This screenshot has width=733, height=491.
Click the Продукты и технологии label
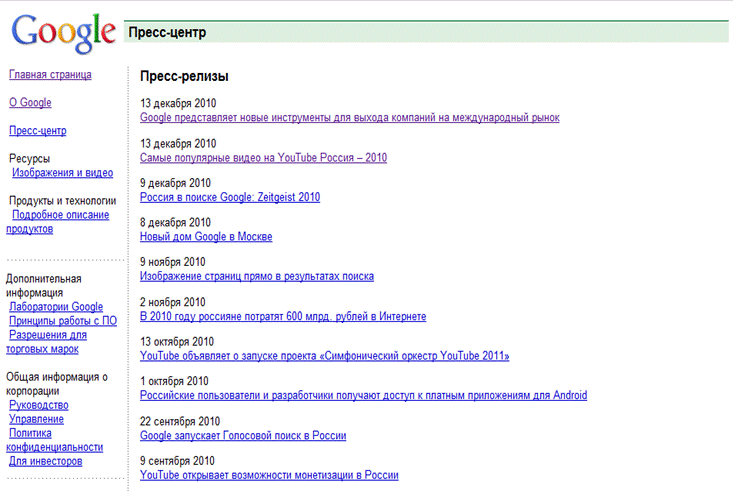(x=63, y=201)
